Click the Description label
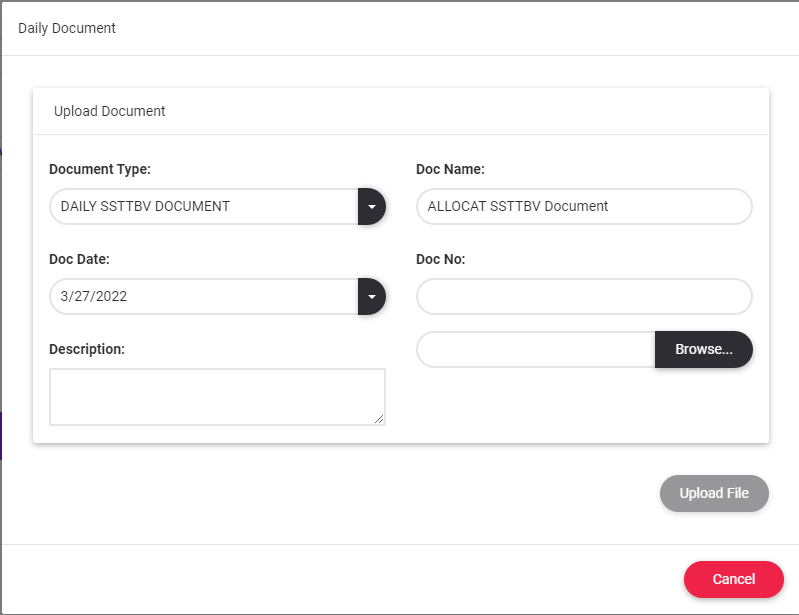 (87, 349)
